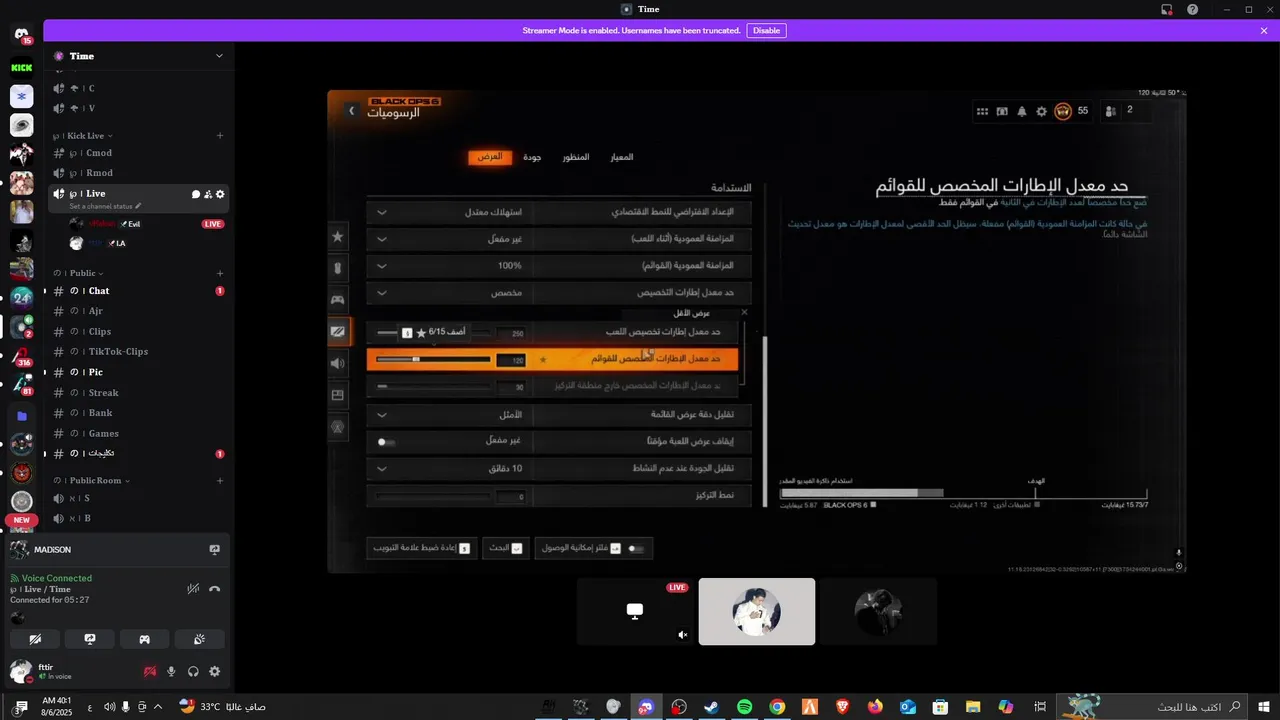Image resolution: width=1280 pixels, height=720 pixels.
Task: Open audio speaker settings category in game
Action: 338,363
